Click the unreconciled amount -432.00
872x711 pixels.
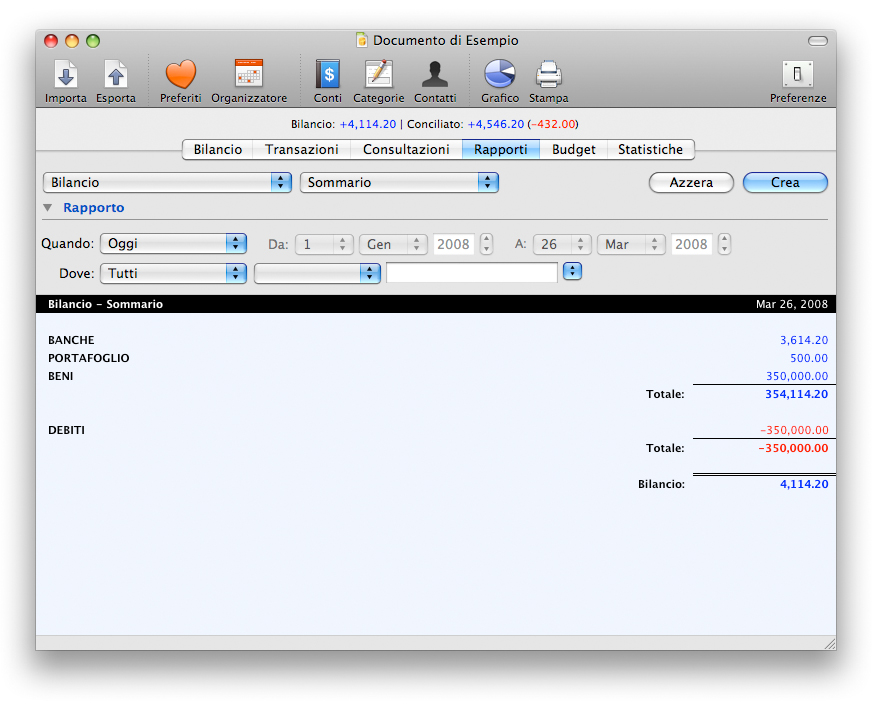coord(553,124)
